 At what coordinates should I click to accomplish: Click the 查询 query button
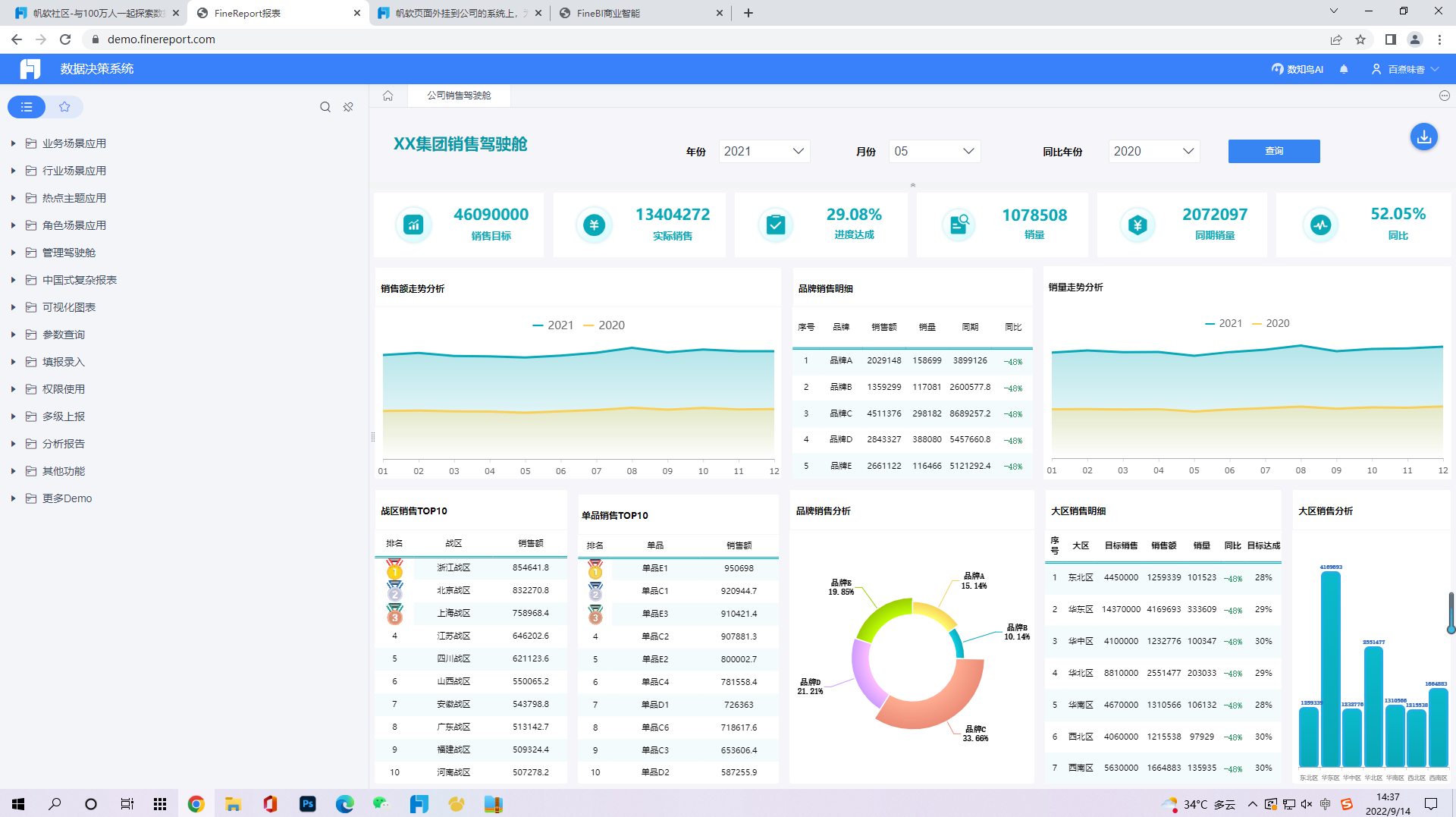pyautogui.click(x=1274, y=152)
